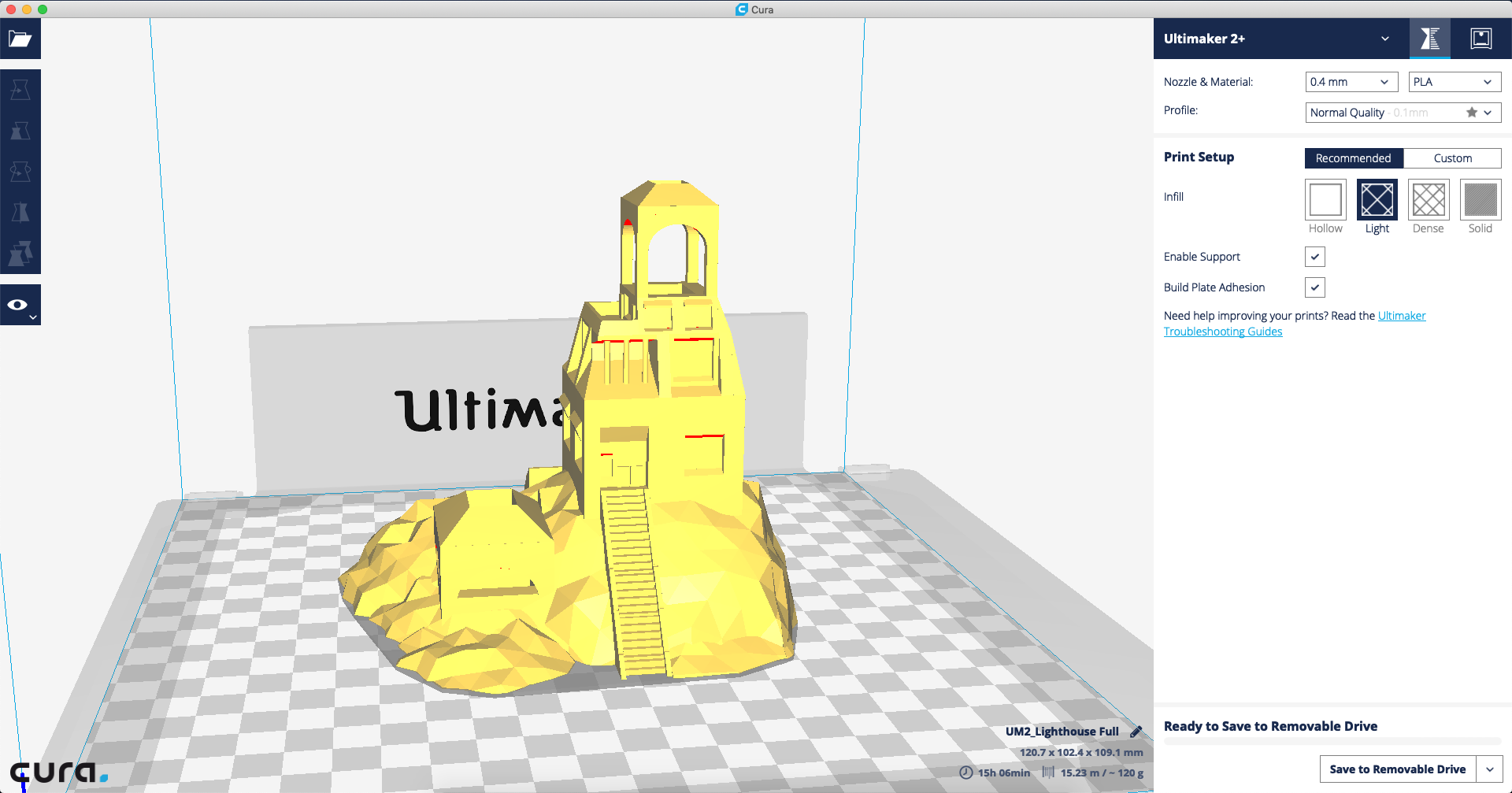Click the star icon in the profile field
1512x793 pixels.
(1471, 113)
